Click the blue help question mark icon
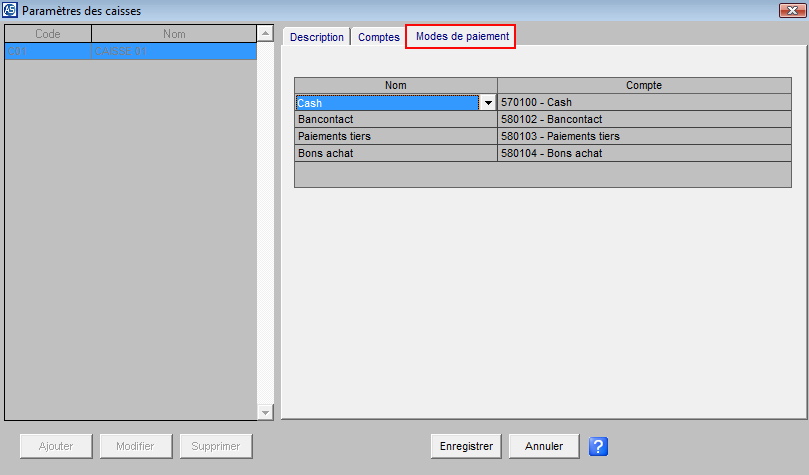The image size is (809, 475). [x=598, y=446]
